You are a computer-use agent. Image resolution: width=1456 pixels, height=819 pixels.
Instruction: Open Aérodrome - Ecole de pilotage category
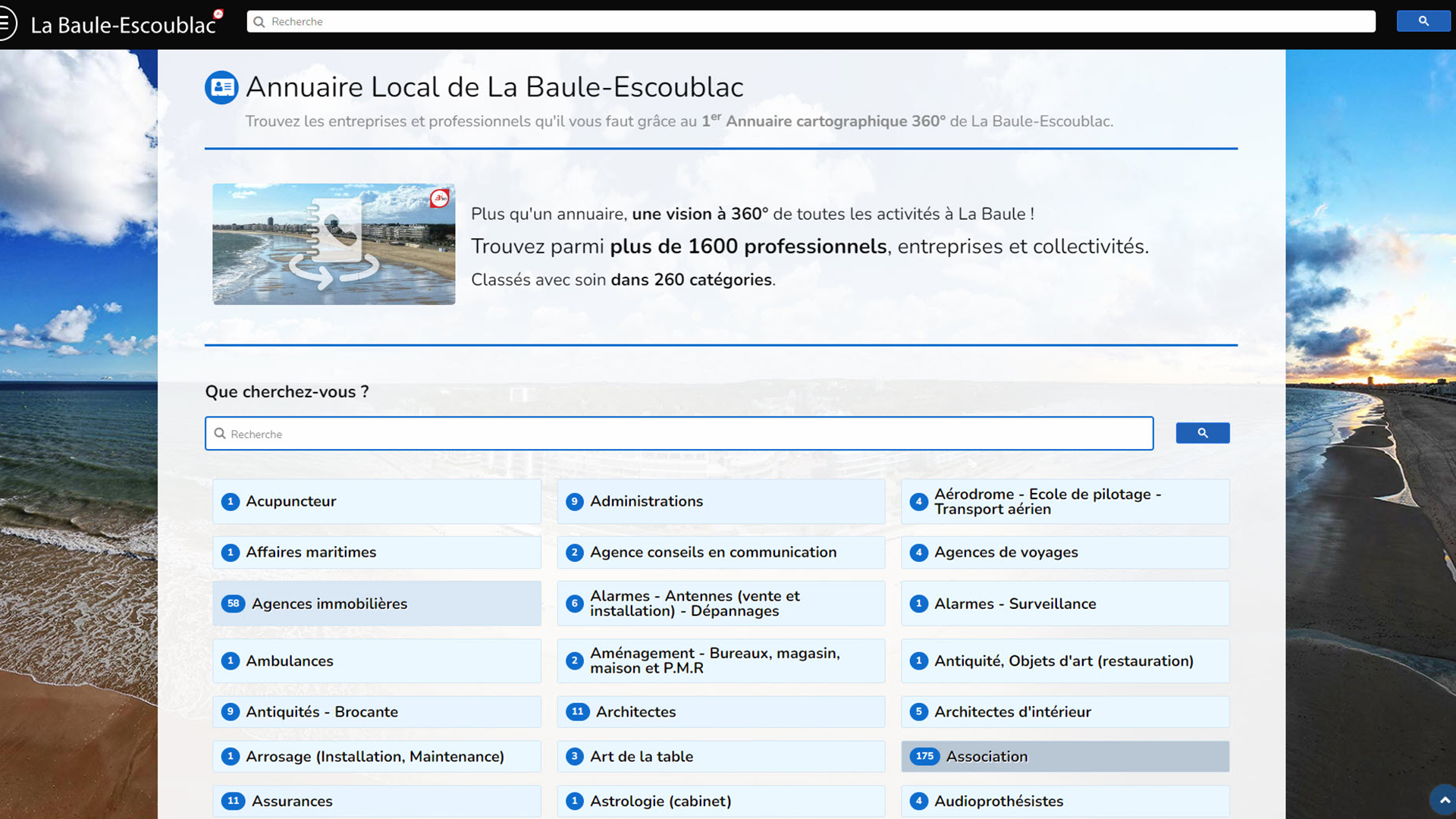1065,501
